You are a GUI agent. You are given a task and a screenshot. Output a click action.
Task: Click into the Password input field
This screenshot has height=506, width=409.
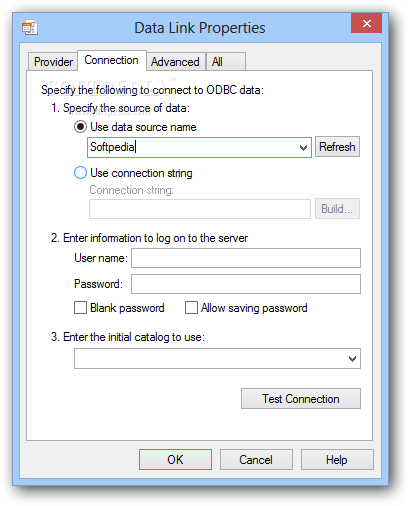tap(246, 284)
